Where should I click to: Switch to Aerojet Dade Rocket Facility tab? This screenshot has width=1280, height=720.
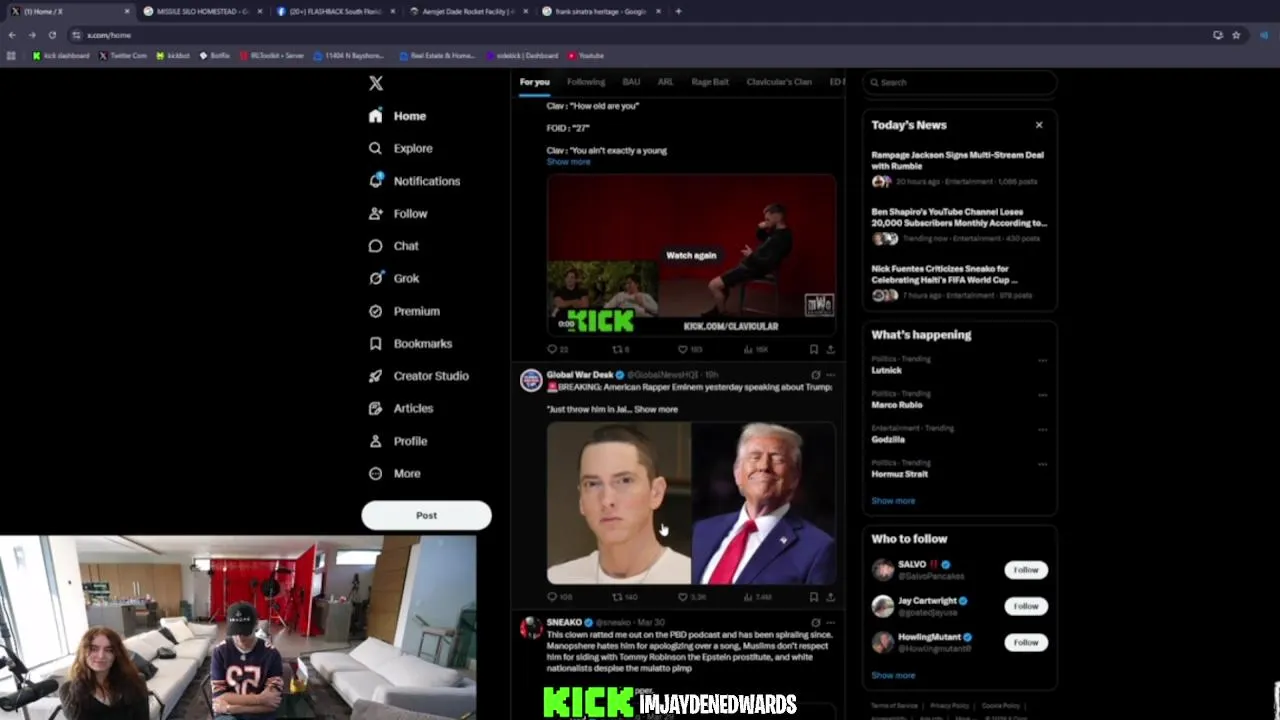[467, 11]
